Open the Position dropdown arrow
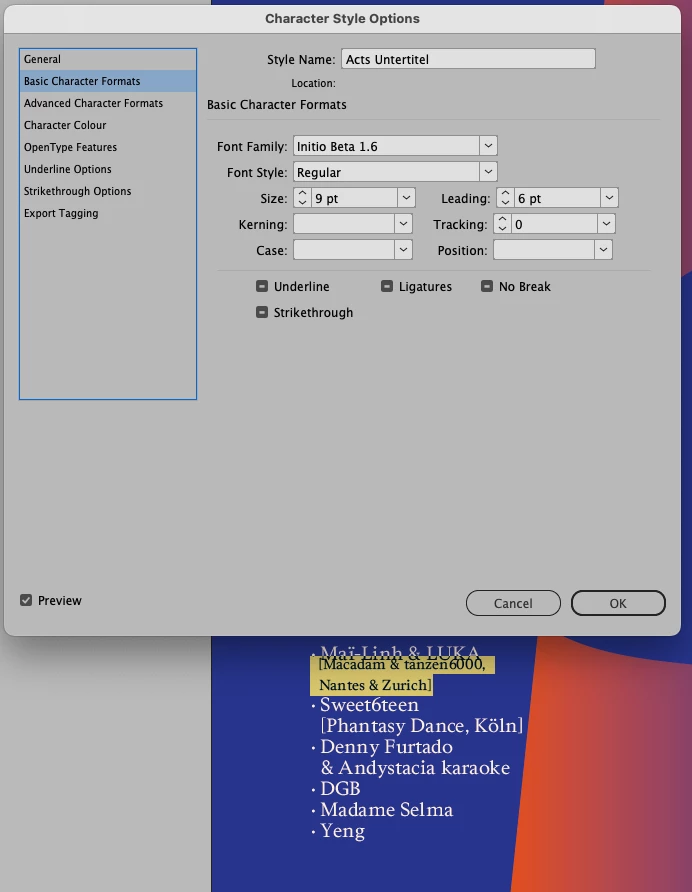692x892 pixels. click(603, 250)
